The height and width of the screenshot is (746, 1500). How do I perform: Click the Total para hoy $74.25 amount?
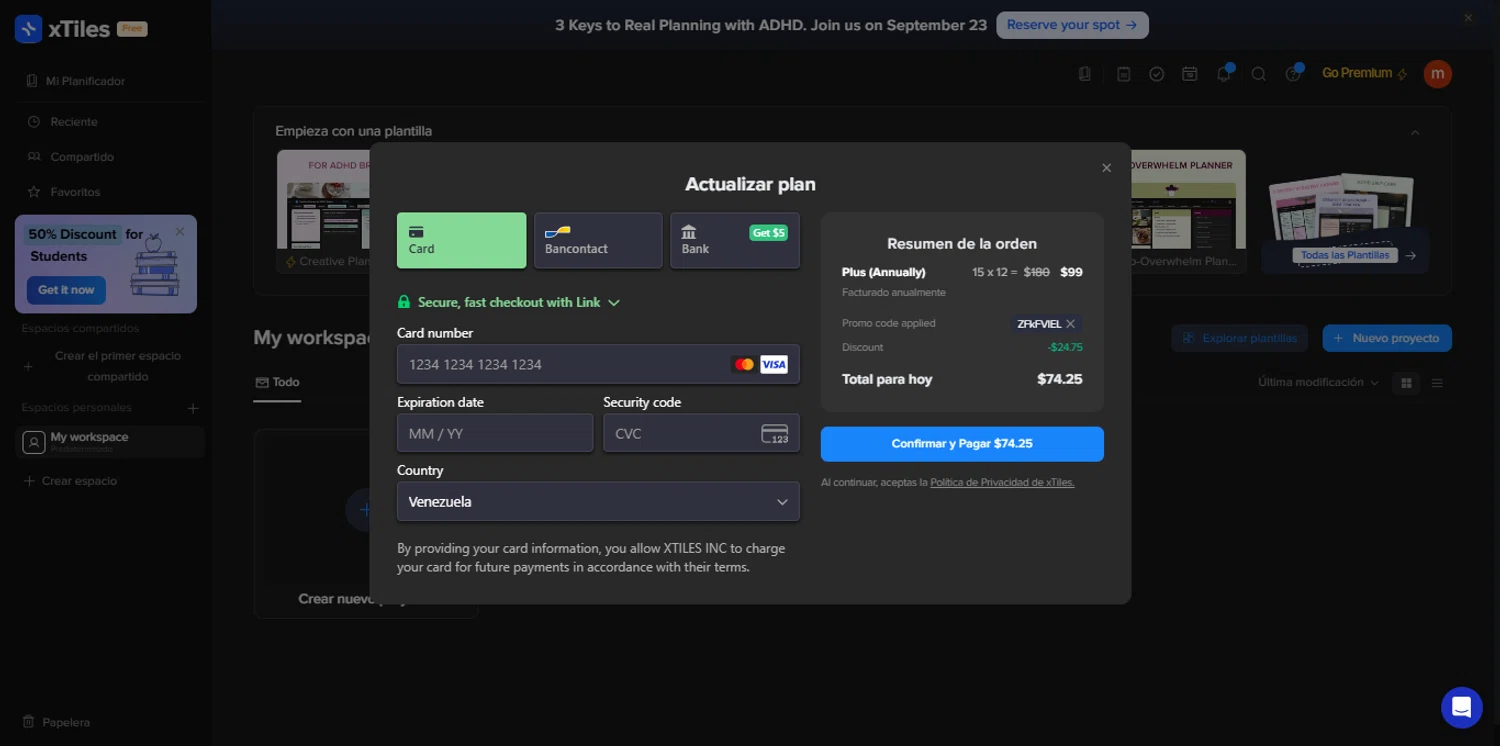coord(1059,380)
